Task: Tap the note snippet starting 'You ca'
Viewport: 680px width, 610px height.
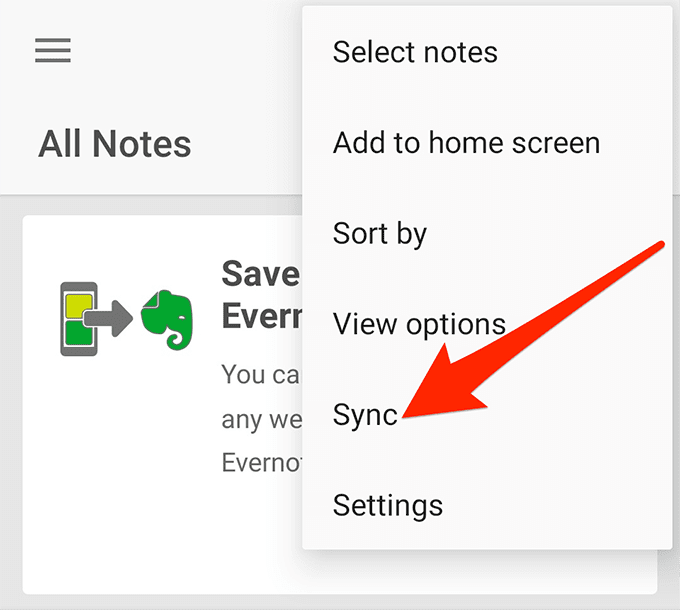Action: point(262,418)
